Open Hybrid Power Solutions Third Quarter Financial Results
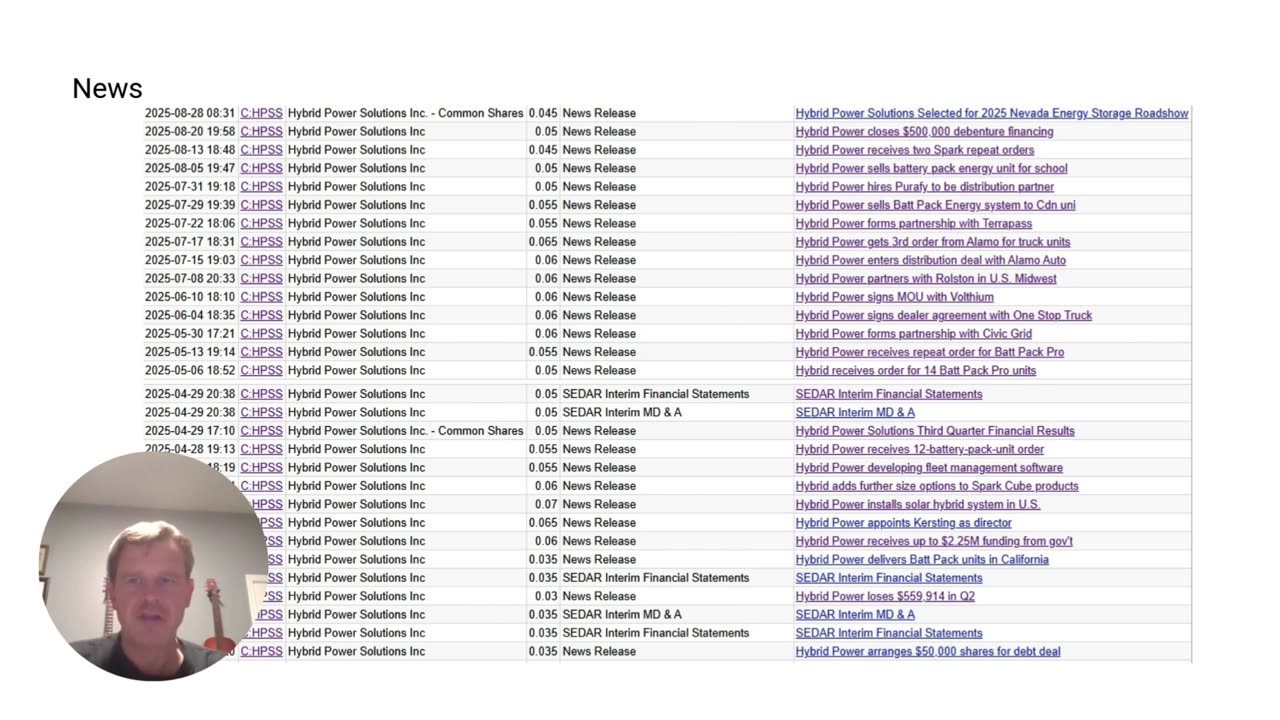This screenshot has height=720, width=1280. coord(934,431)
